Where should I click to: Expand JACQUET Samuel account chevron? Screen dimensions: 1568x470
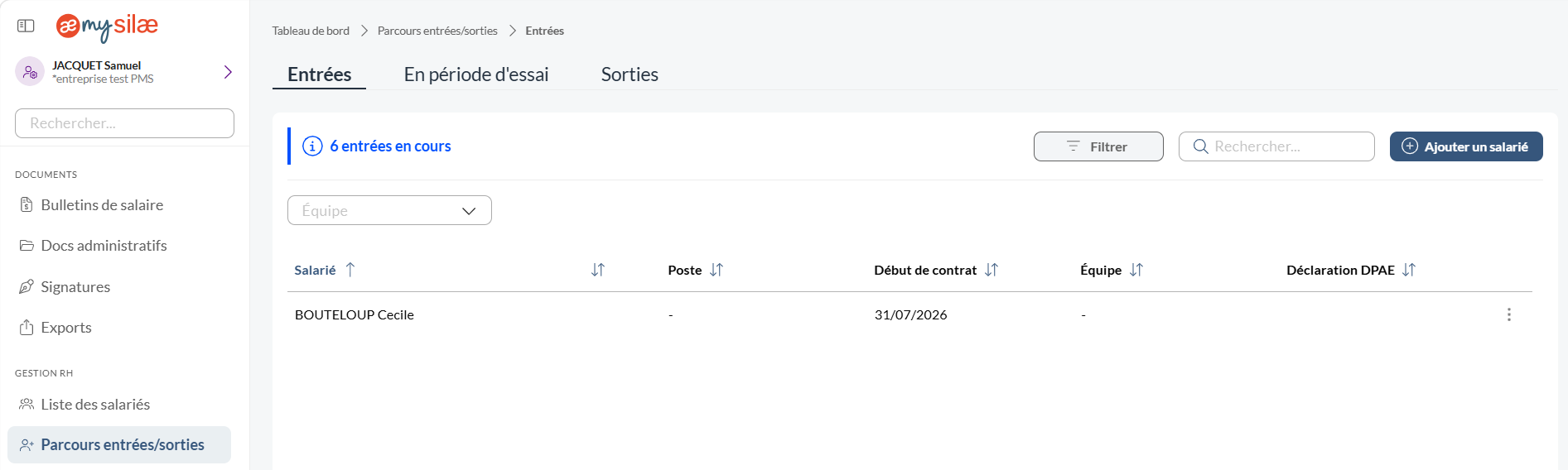click(x=228, y=72)
